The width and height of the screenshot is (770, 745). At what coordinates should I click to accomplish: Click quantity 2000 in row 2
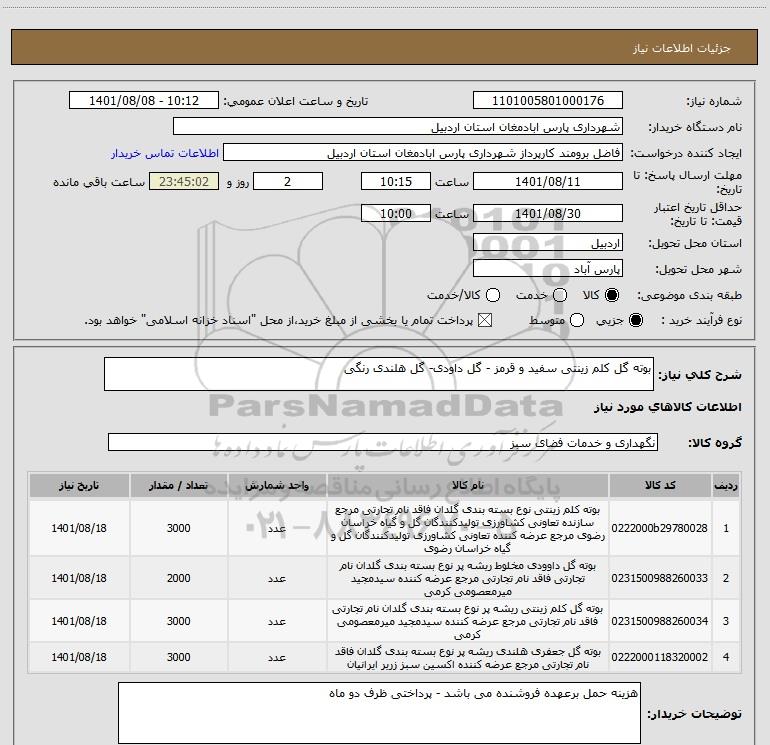pos(178,578)
